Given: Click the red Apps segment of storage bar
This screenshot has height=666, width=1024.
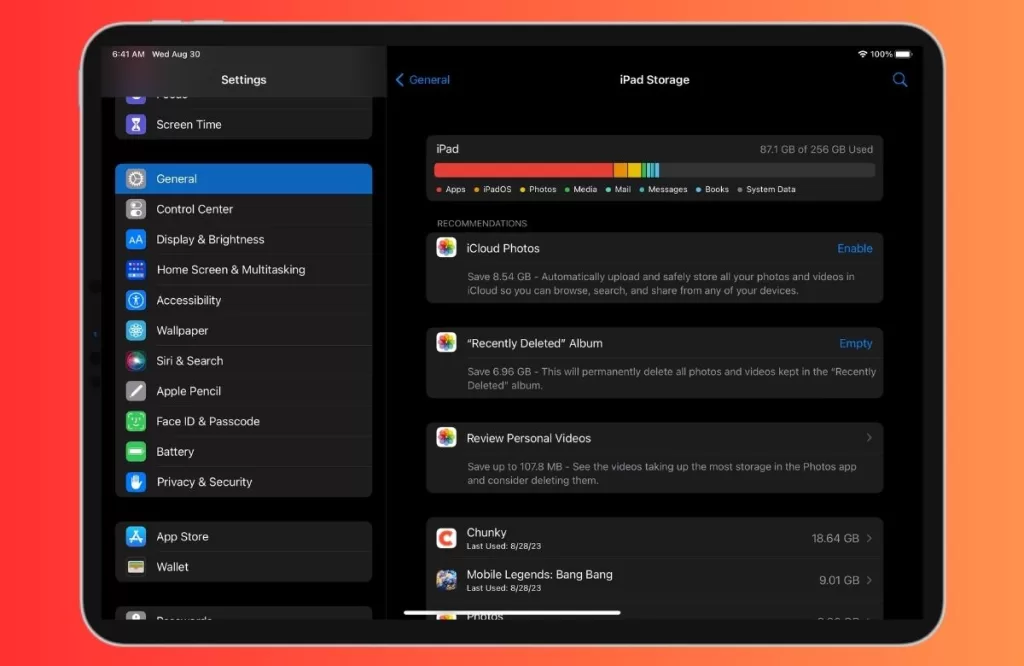Looking at the screenshot, I should [523, 170].
